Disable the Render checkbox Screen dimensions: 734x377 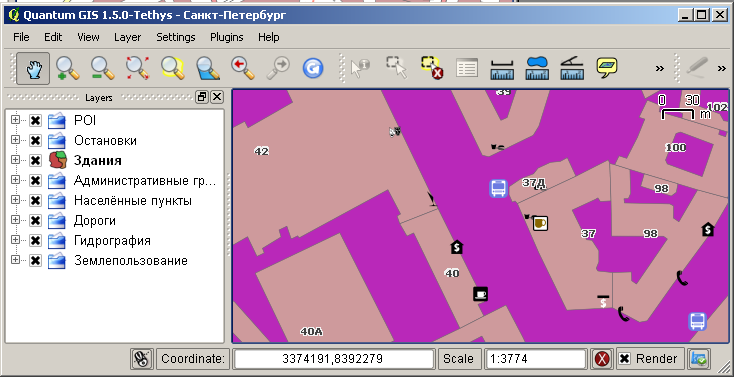click(624, 359)
